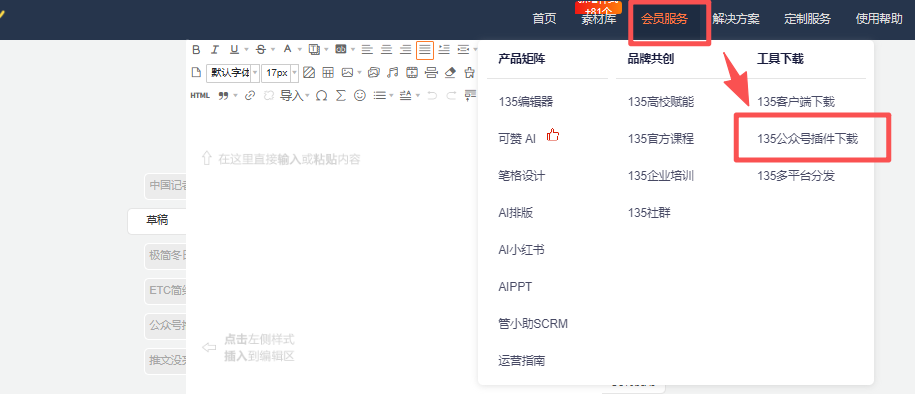
Task: Toggle underline formatting
Action: tap(234, 50)
